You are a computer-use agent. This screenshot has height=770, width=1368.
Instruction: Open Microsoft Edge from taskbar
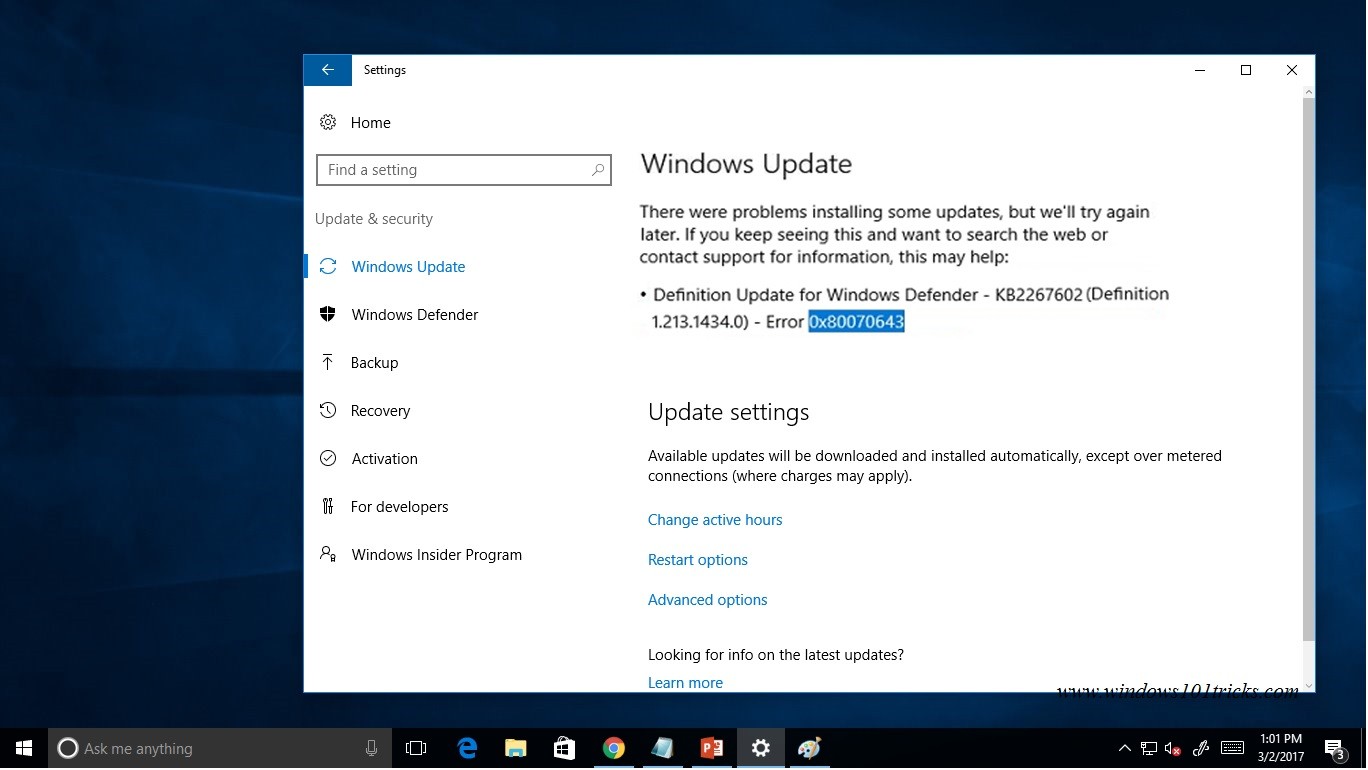tap(467, 748)
